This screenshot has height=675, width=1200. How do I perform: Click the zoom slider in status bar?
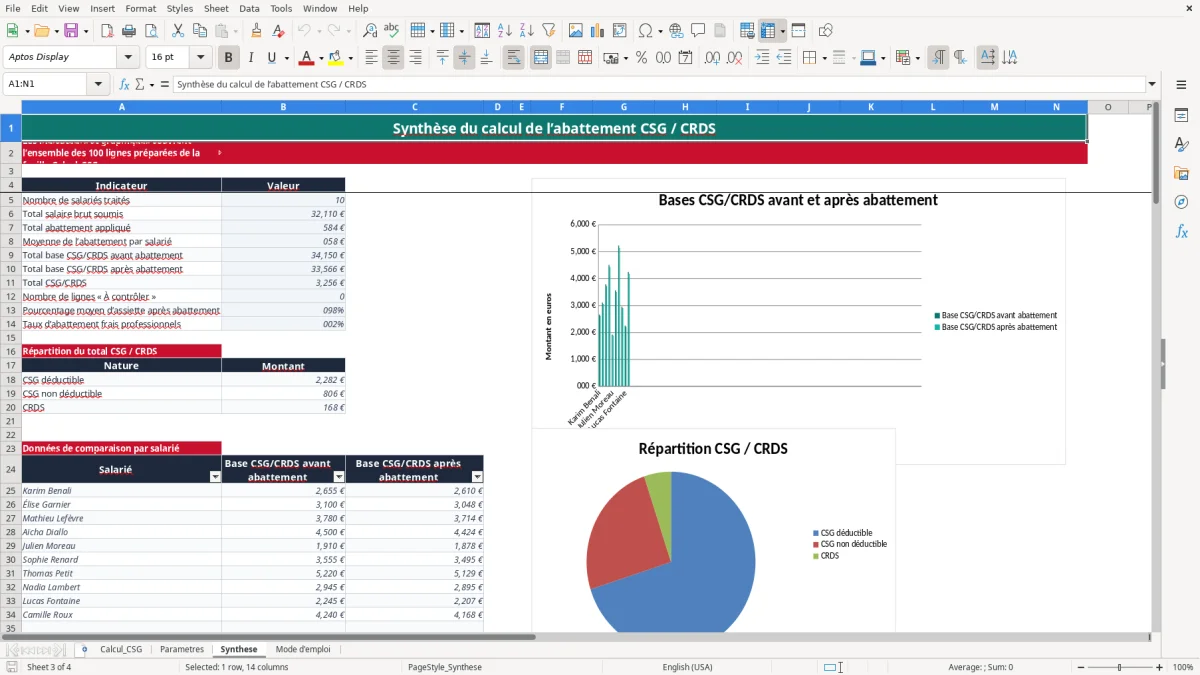tap(1119, 667)
